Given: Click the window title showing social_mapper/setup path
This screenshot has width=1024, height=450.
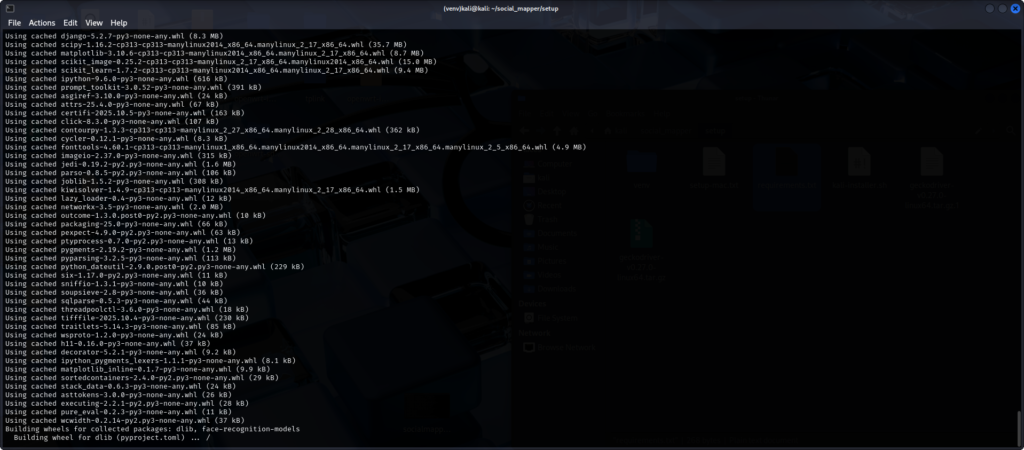Looking at the screenshot, I should point(511,8).
